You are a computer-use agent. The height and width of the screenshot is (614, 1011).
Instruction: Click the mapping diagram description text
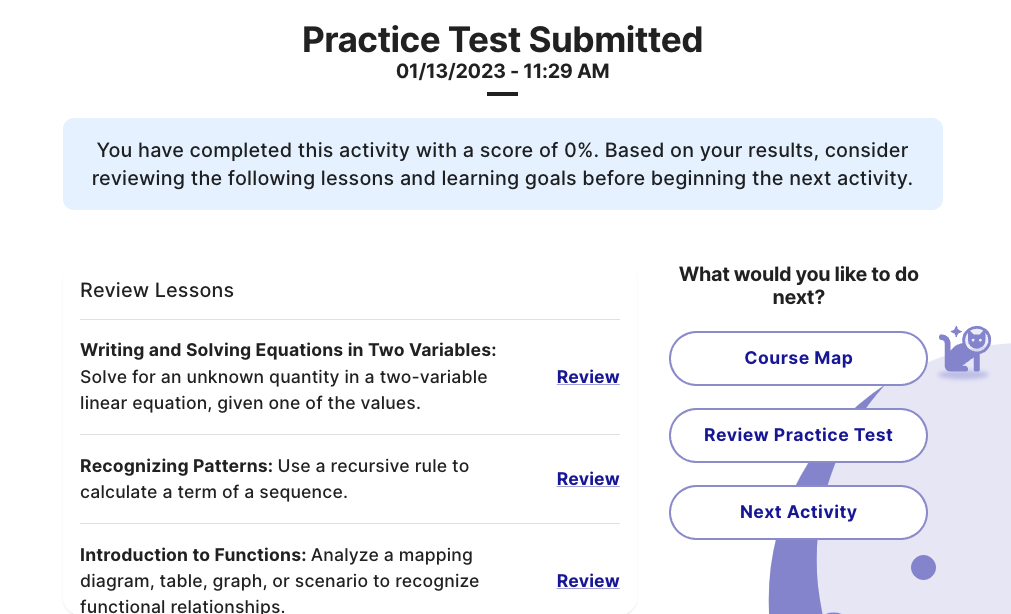(280, 580)
